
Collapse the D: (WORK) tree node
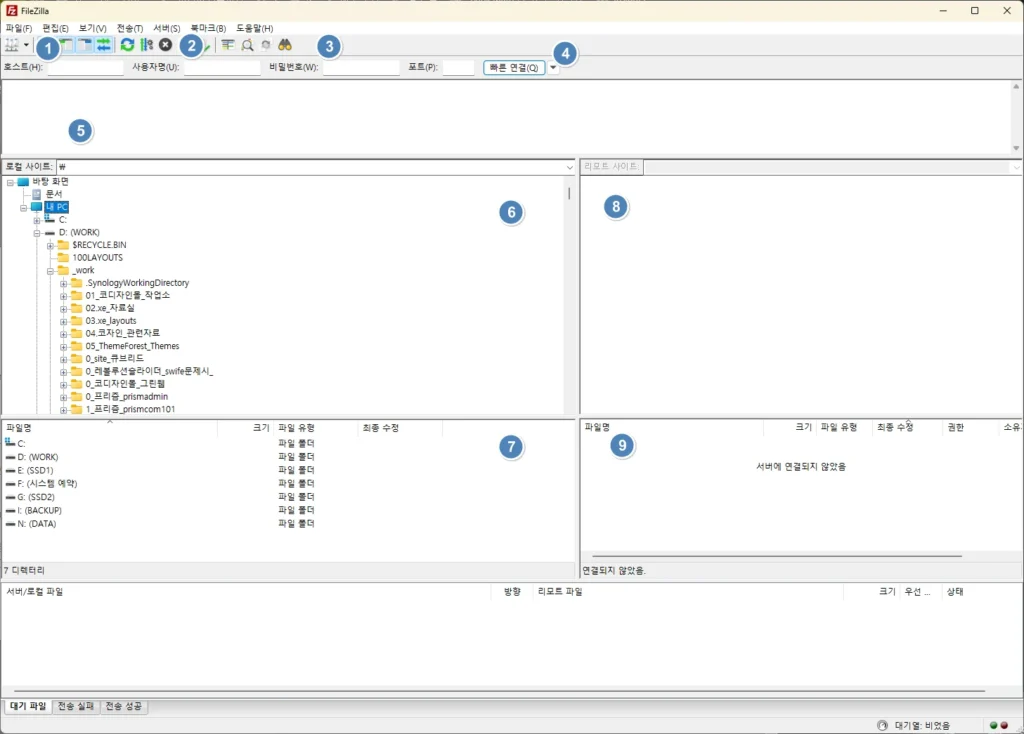tap(37, 232)
